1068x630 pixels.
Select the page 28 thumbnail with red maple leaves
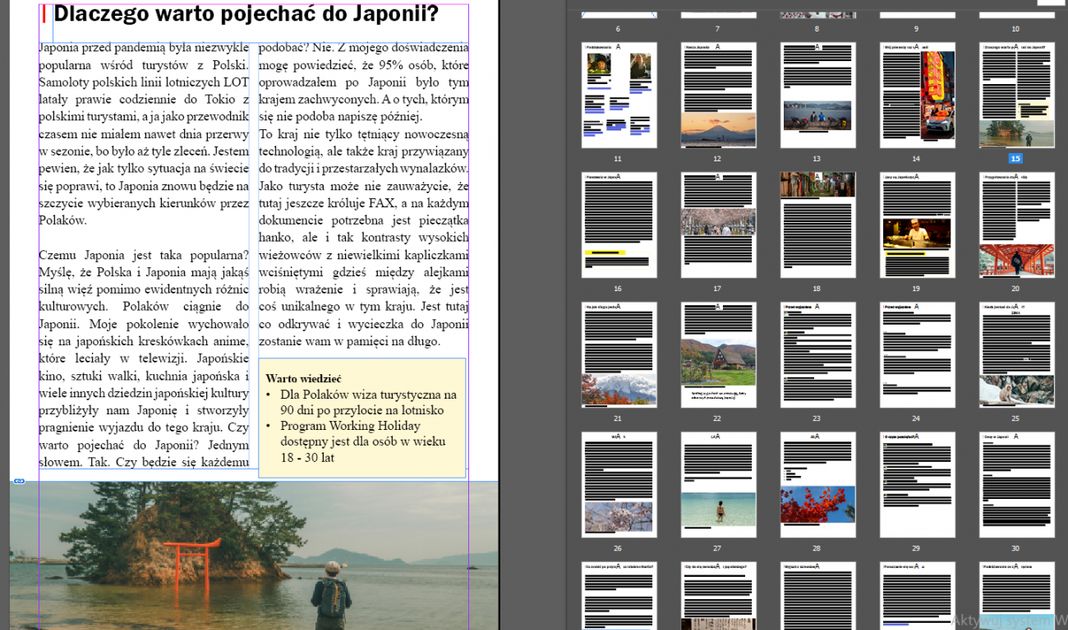pos(817,485)
